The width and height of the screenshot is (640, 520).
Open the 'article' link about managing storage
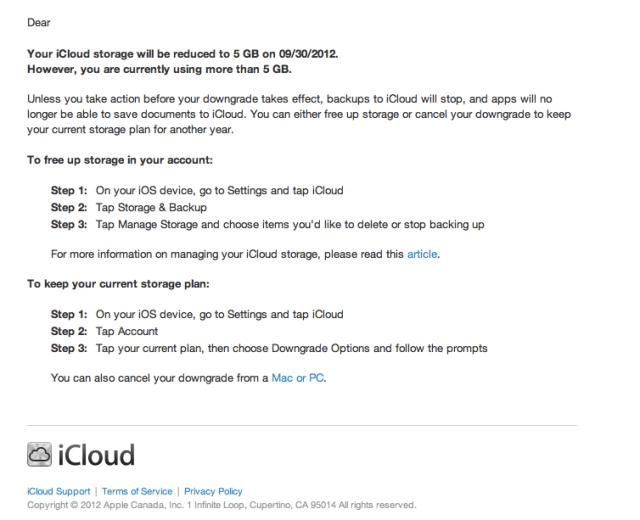422,254
